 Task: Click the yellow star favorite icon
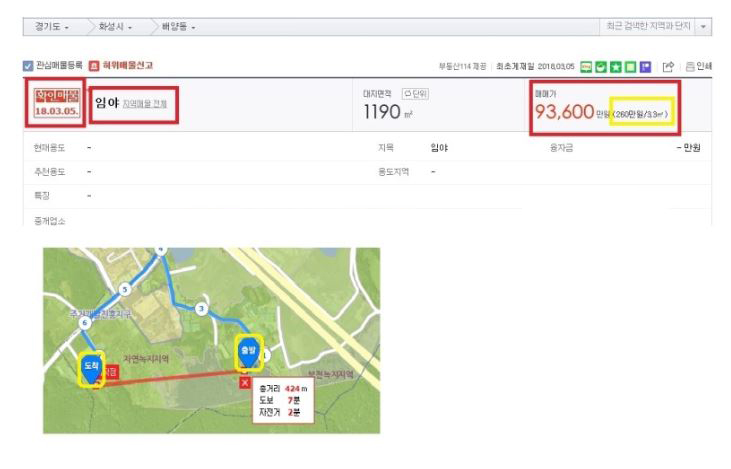616,66
